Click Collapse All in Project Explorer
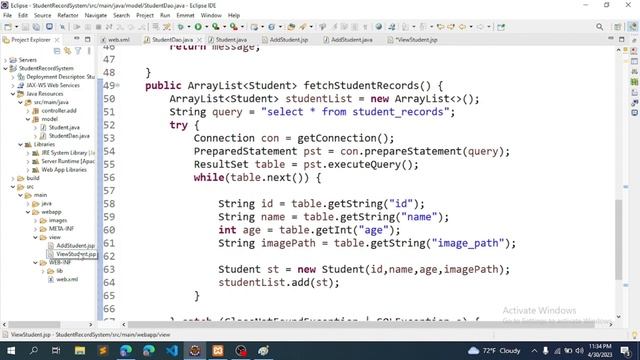 coord(57,51)
